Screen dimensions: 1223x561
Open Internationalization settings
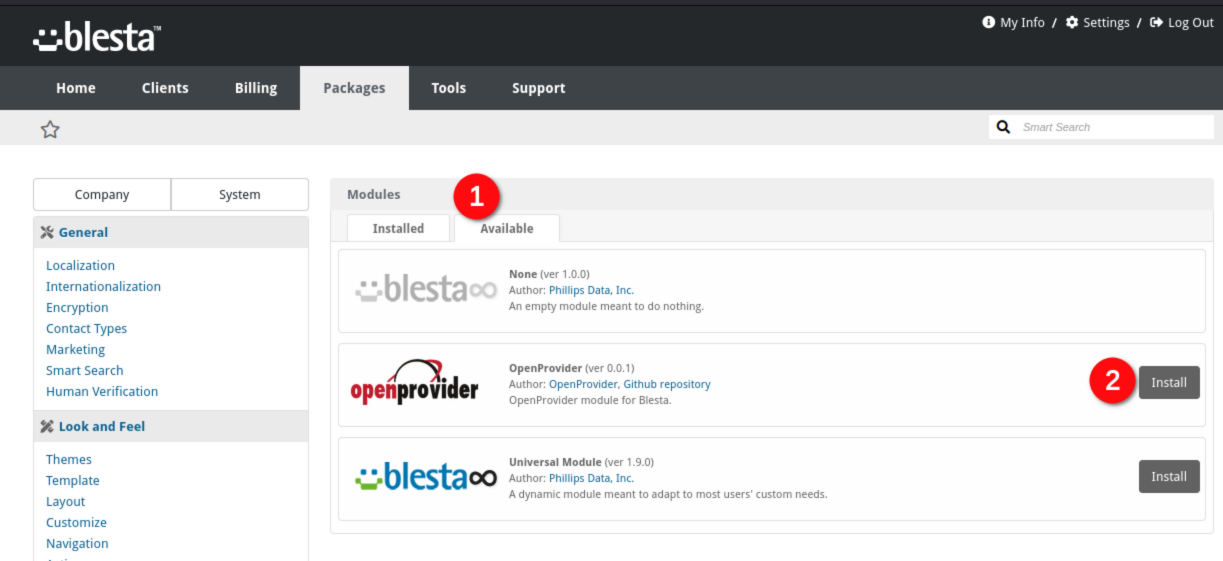103,287
